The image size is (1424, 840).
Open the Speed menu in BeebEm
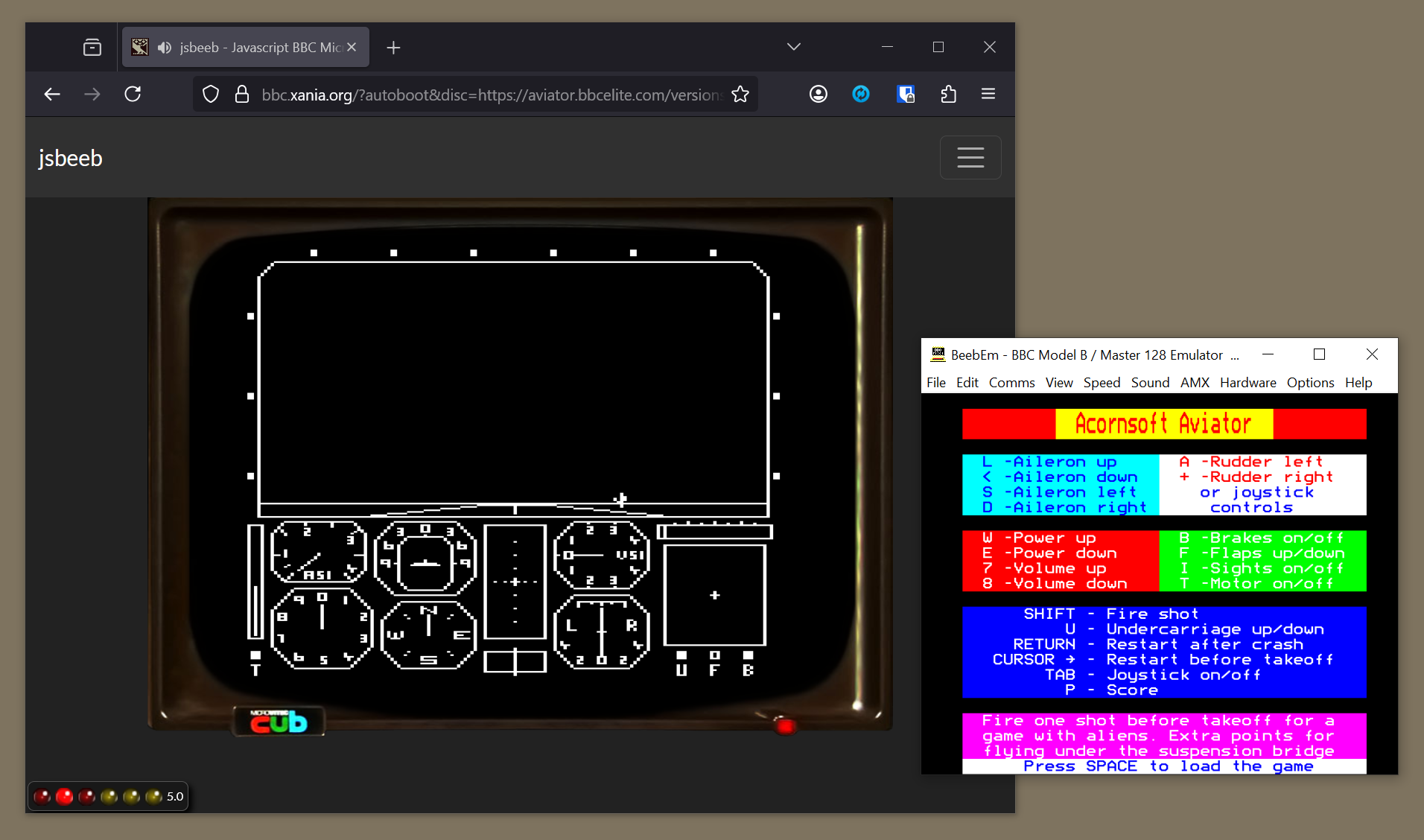[1102, 383]
